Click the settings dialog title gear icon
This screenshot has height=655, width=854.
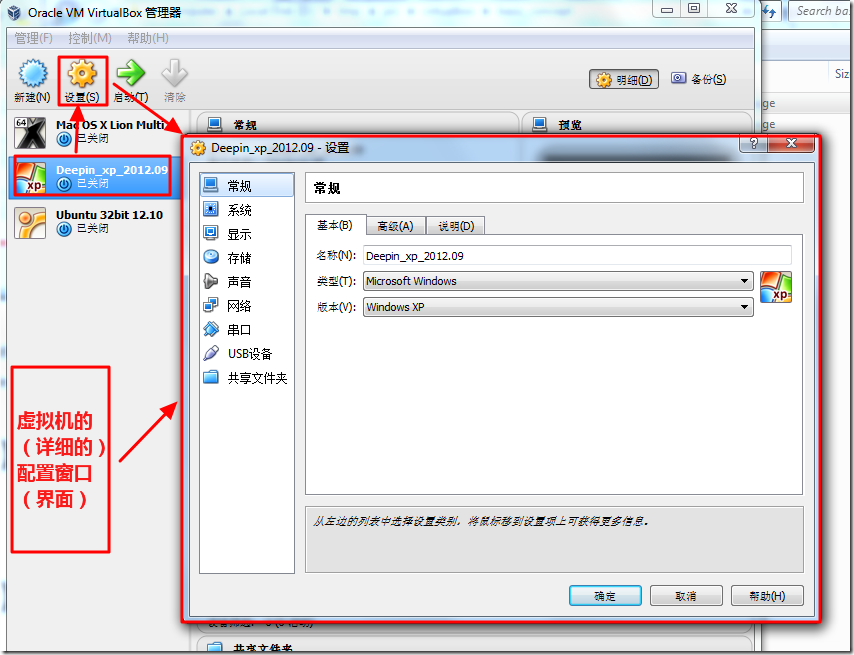point(198,148)
